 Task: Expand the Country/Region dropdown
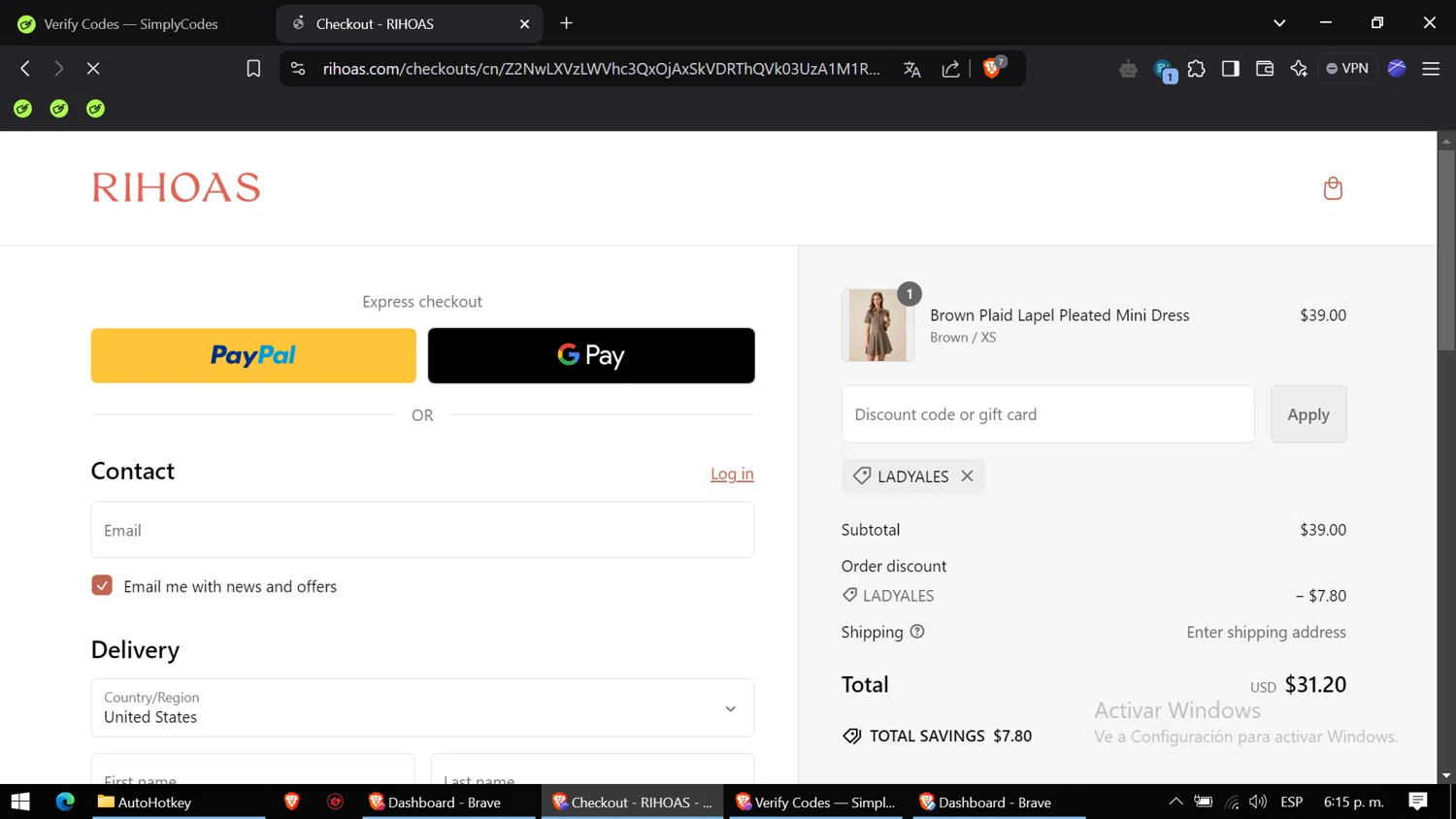click(422, 707)
